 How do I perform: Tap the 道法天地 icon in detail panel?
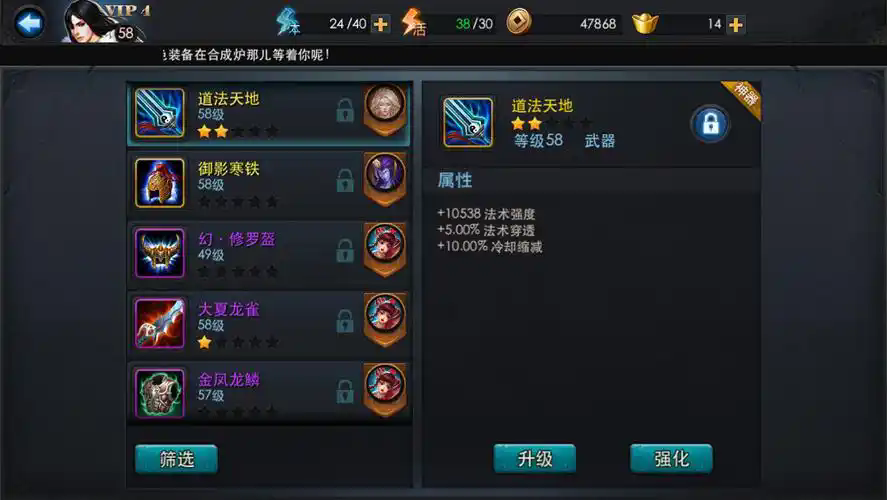pyautogui.click(x=468, y=123)
